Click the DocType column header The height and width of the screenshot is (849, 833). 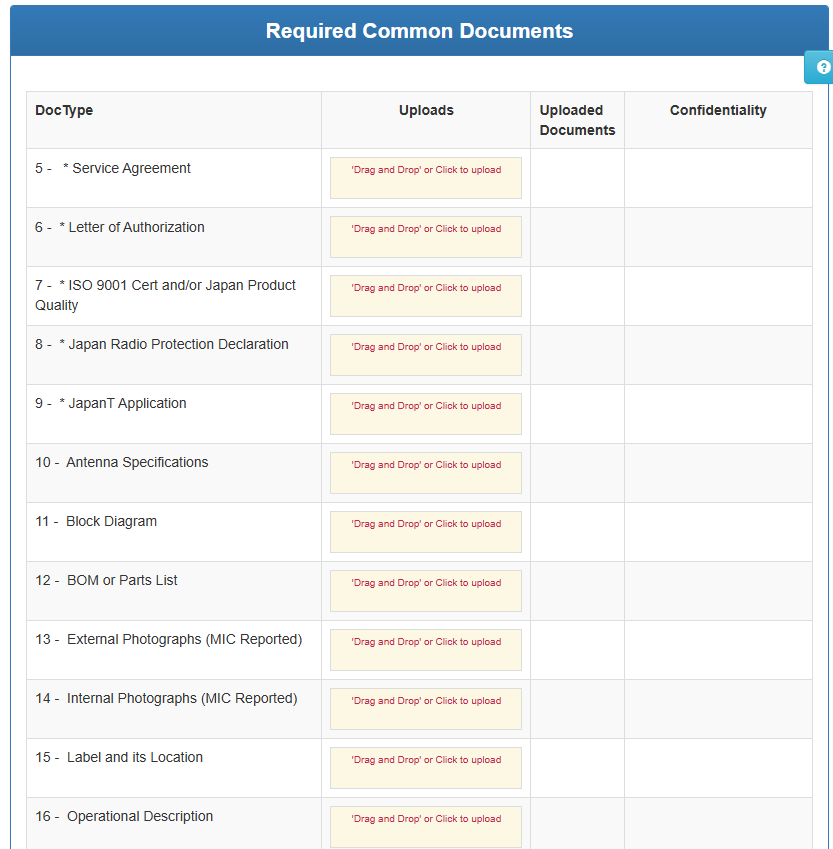coord(64,110)
